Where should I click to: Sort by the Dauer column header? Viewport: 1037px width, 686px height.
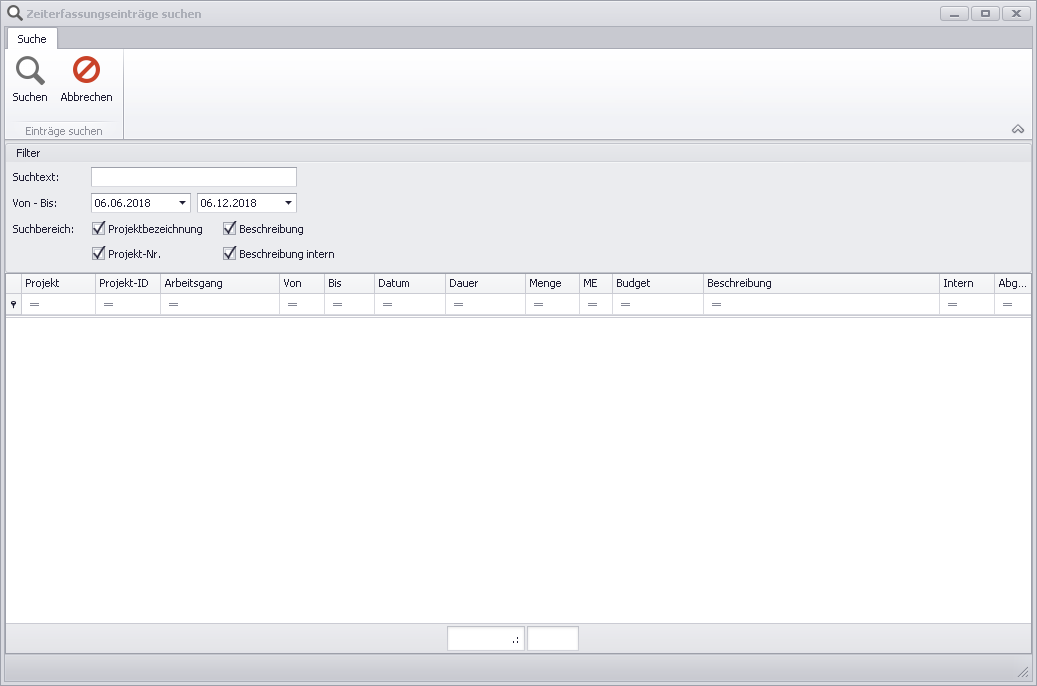click(x=485, y=284)
